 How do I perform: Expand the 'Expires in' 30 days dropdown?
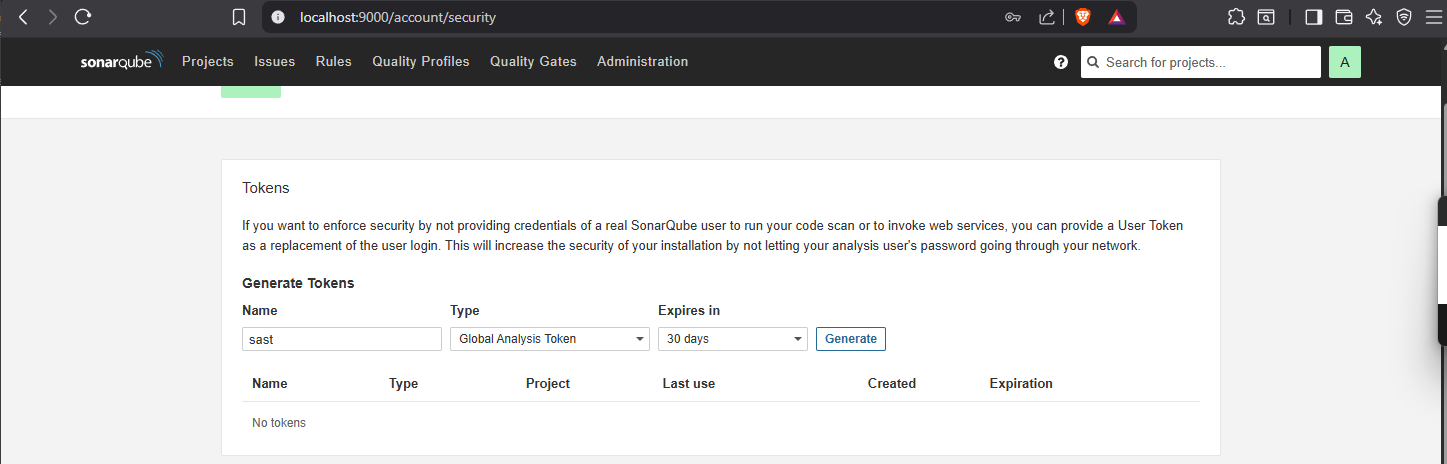pyautogui.click(x=732, y=339)
